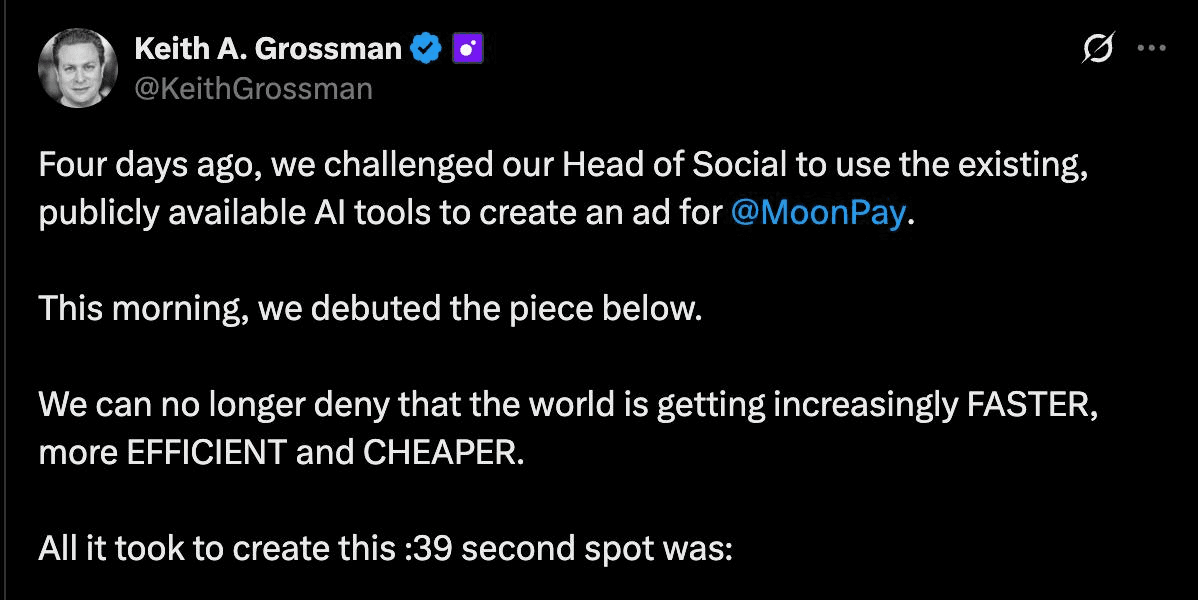1198x600 pixels.
Task: Open Keith A. Grossman's profile photo
Action: (78, 70)
